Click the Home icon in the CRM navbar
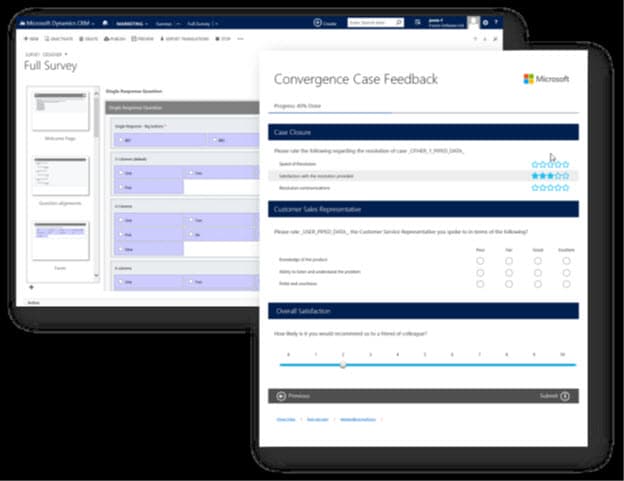 [105, 23]
